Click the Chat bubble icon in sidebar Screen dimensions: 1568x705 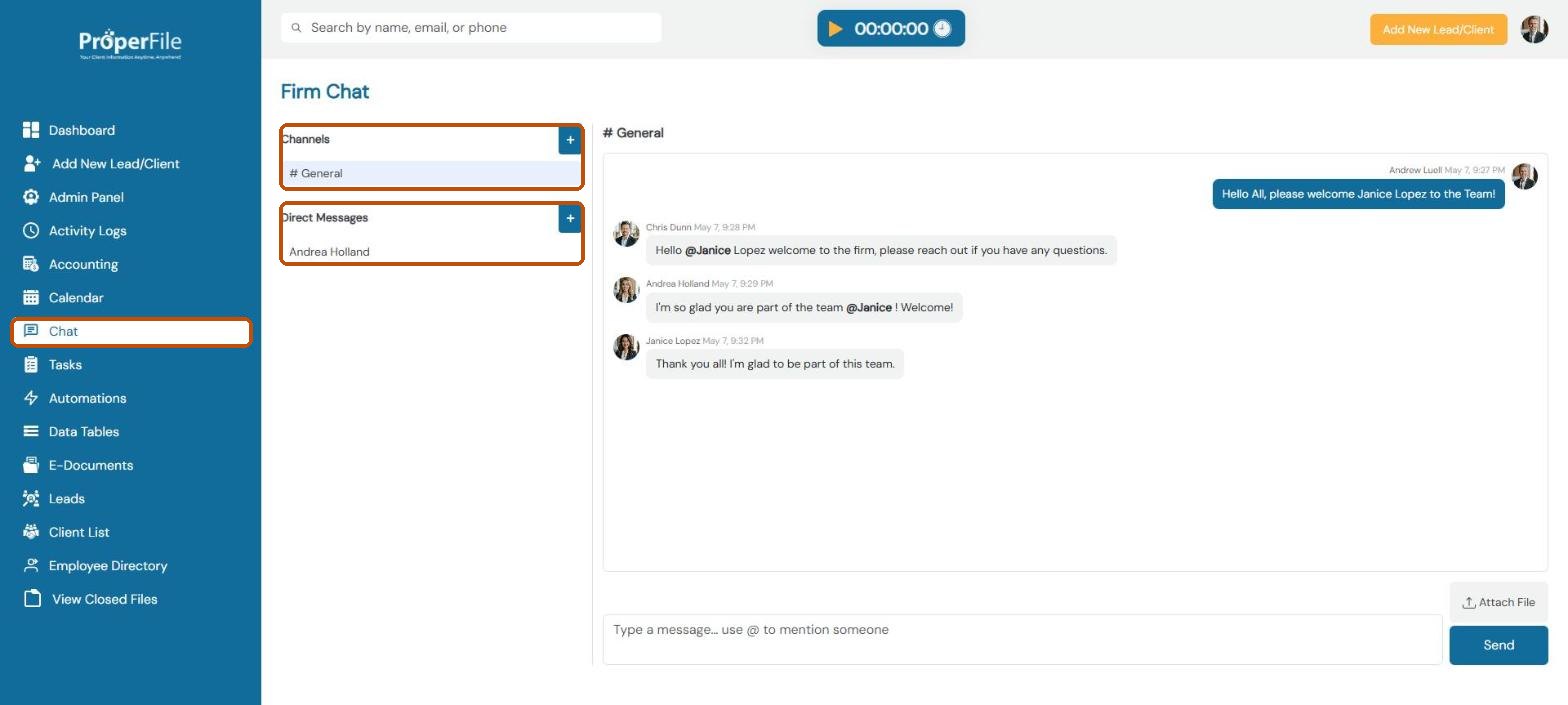[x=31, y=331]
